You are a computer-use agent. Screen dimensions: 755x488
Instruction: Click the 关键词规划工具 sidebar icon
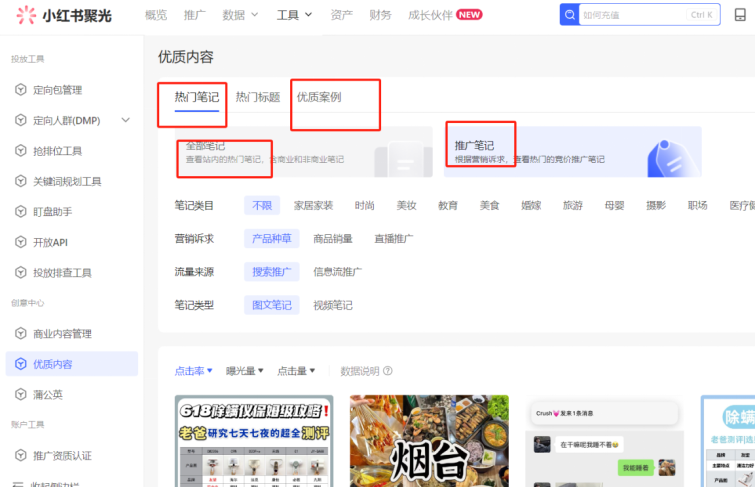(x=20, y=181)
